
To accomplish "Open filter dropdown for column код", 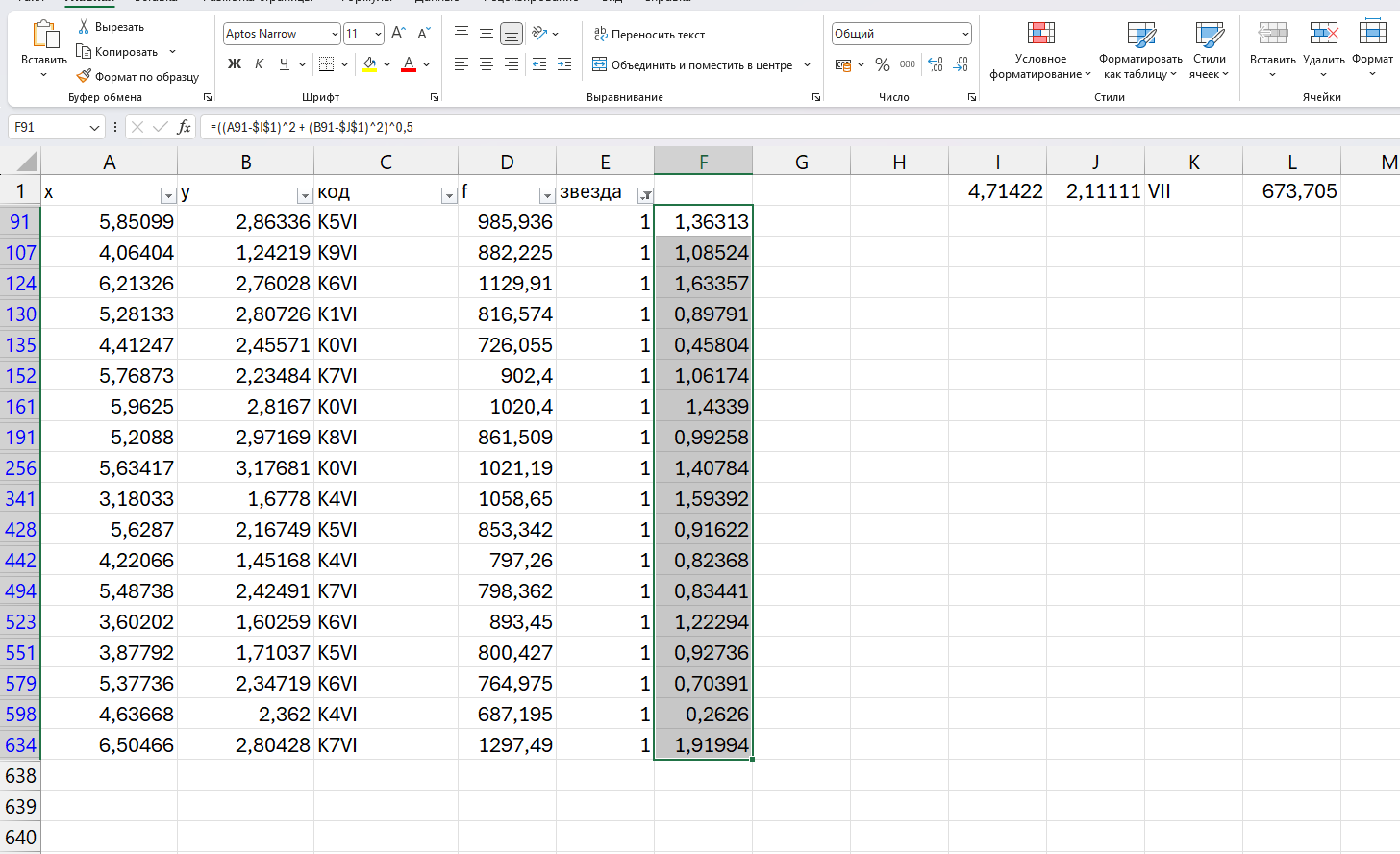I will (449, 195).
